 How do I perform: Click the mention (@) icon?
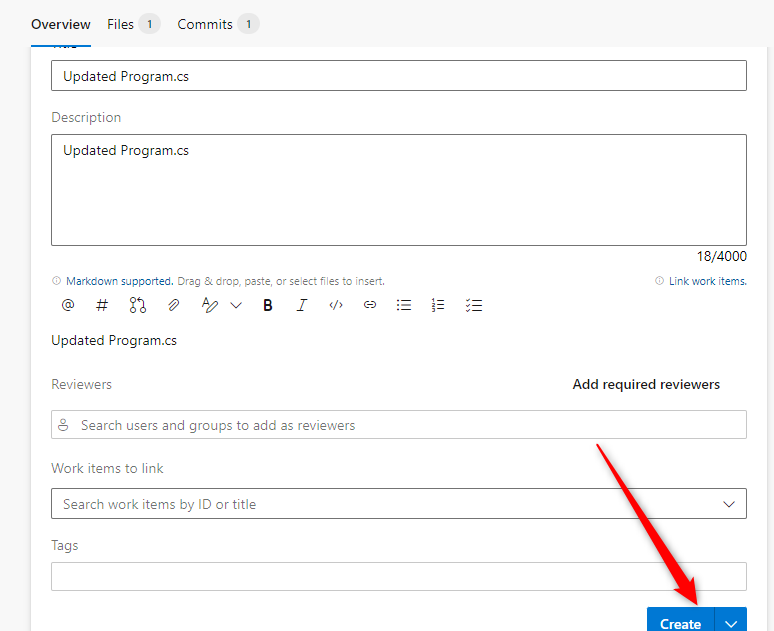pyautogui.click(x=68, y=305)
